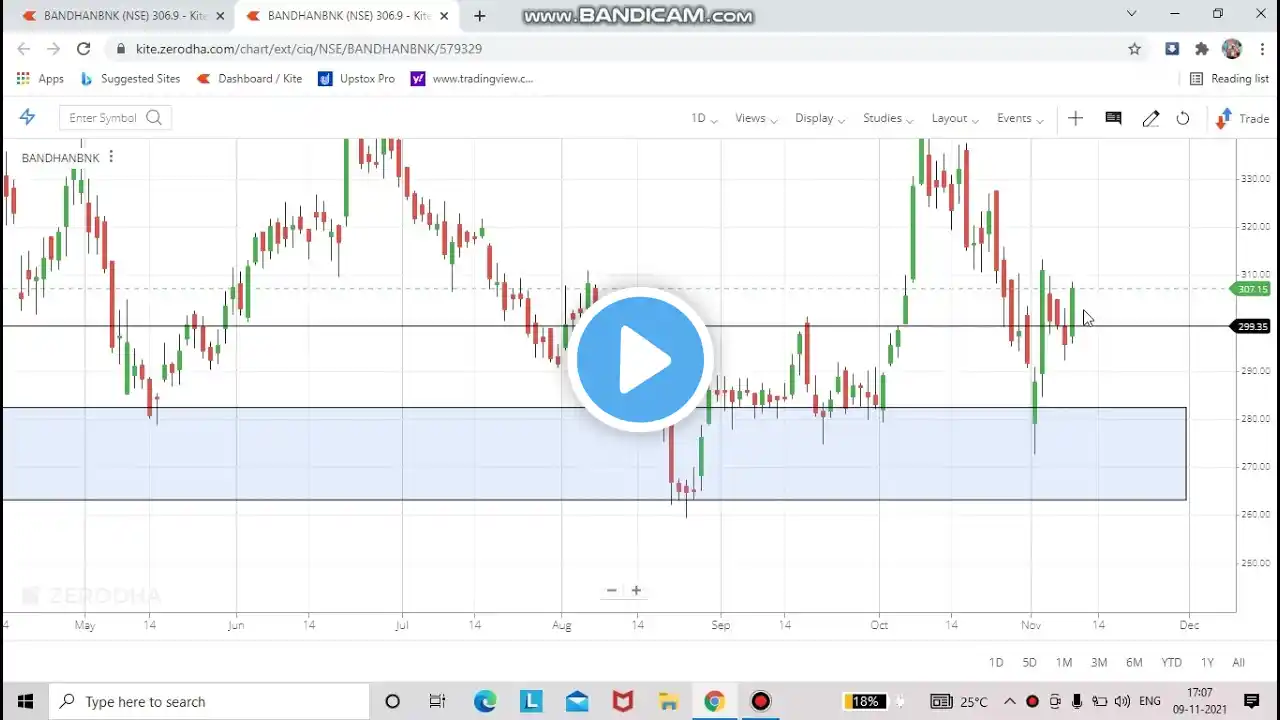1280x720 pixels.
Task: Open the Chrome profile avatar
Action: click(1232, 48)
